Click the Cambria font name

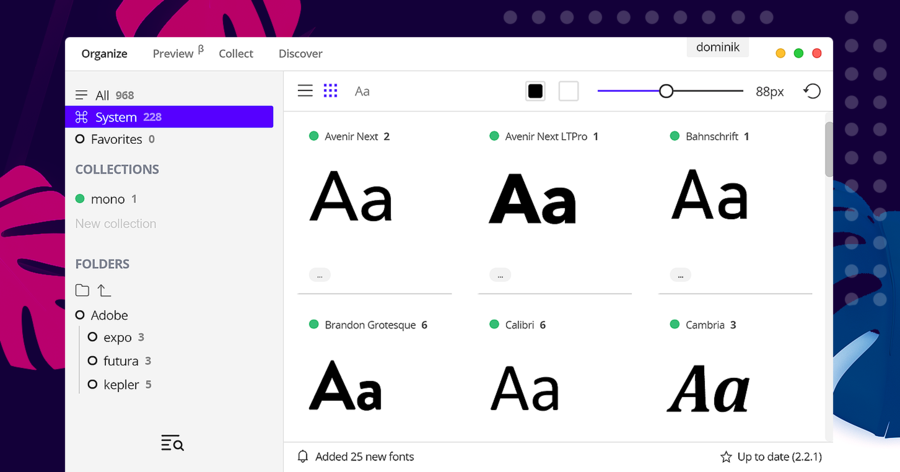pos(705,324)
